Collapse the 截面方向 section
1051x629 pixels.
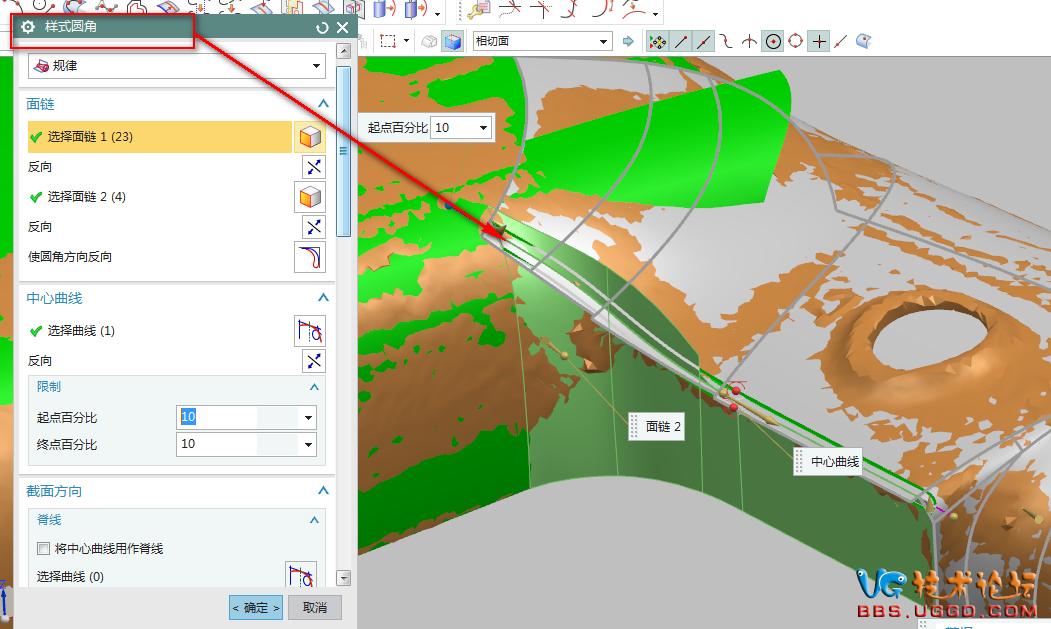coord(322,491)
